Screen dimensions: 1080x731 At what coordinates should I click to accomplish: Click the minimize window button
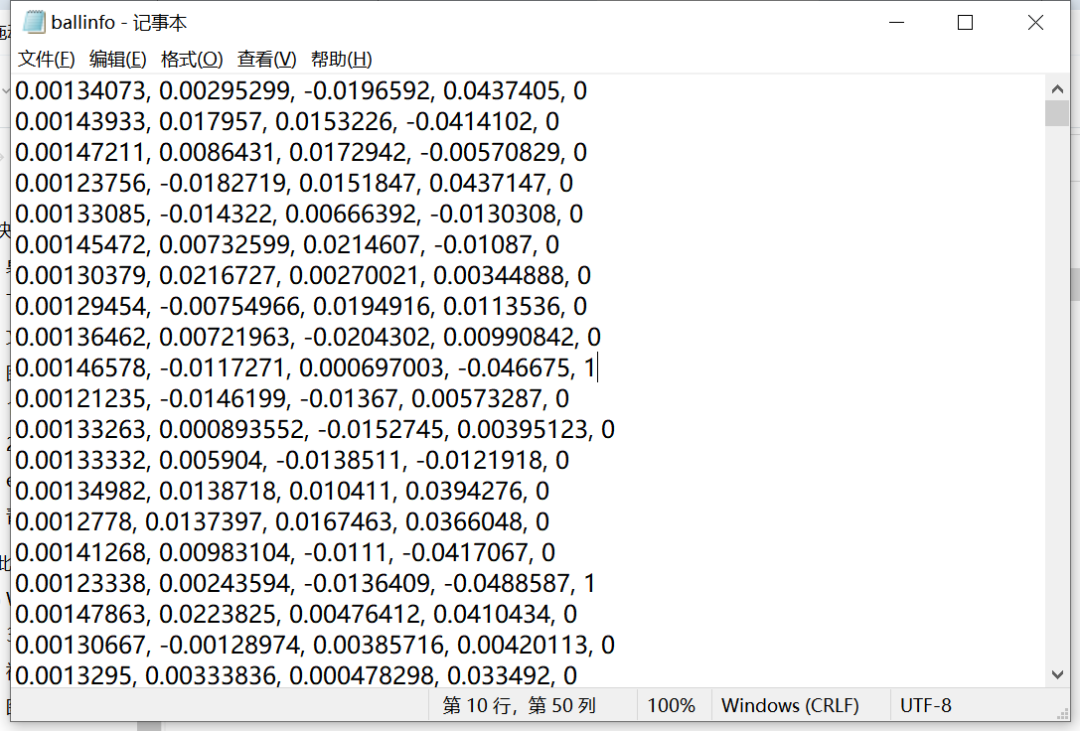click(897, 22)
